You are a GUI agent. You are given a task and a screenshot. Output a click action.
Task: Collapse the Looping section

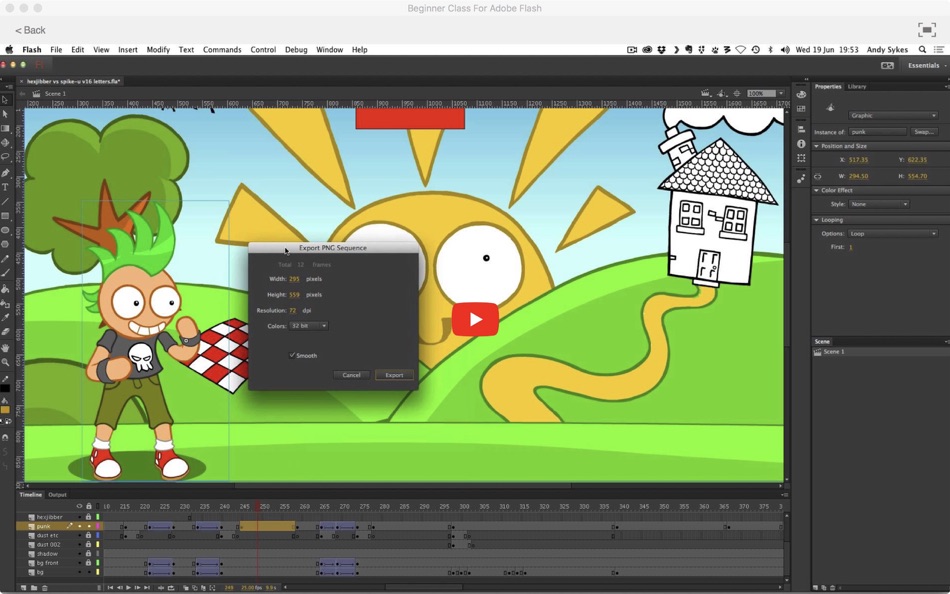pos(817,220)
